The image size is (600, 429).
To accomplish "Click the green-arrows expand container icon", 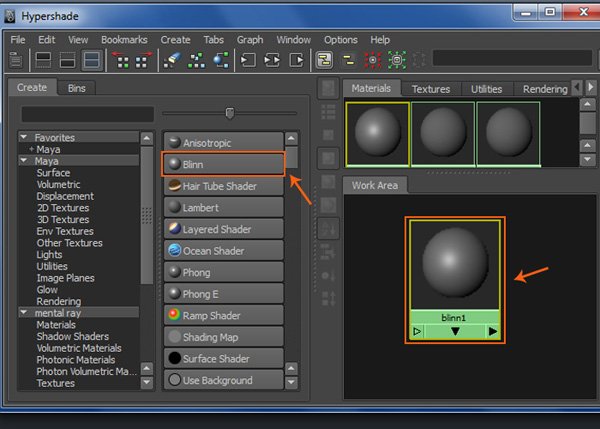I will click(x=397, y=60).
